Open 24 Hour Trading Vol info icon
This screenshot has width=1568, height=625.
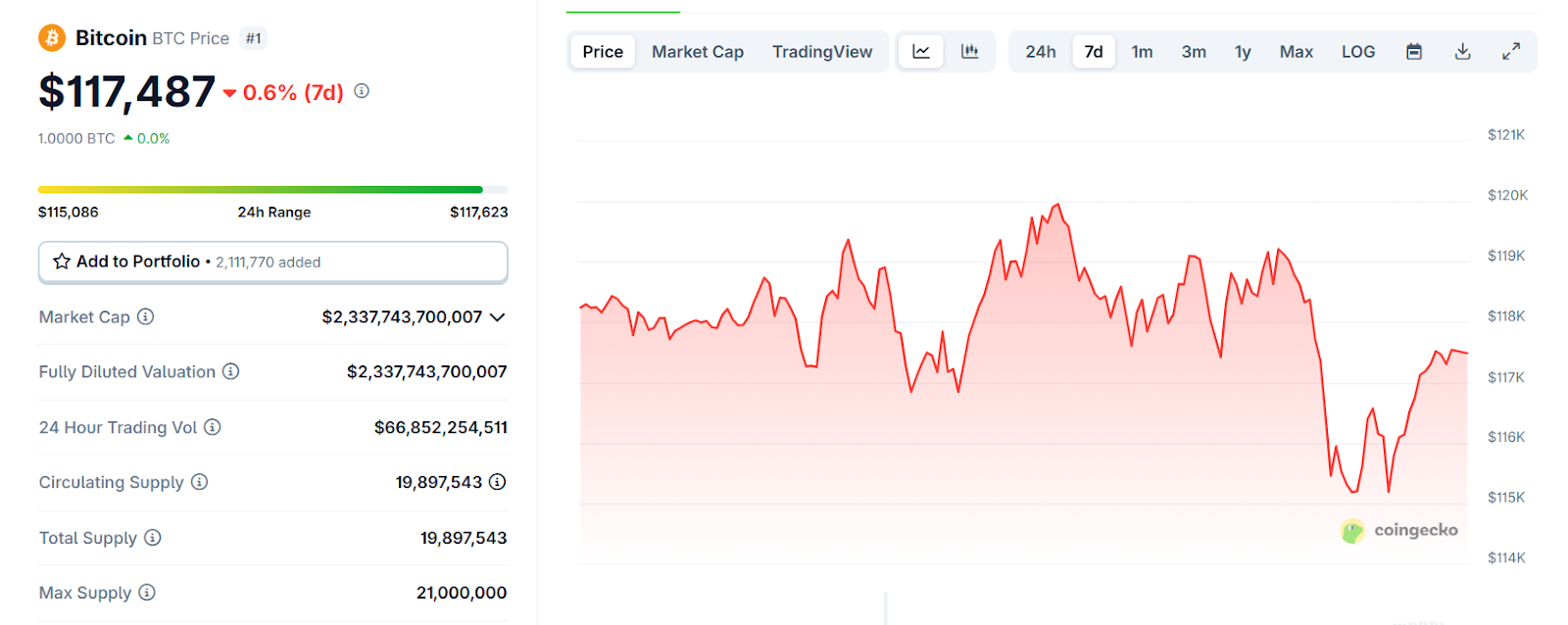[212, 427]
